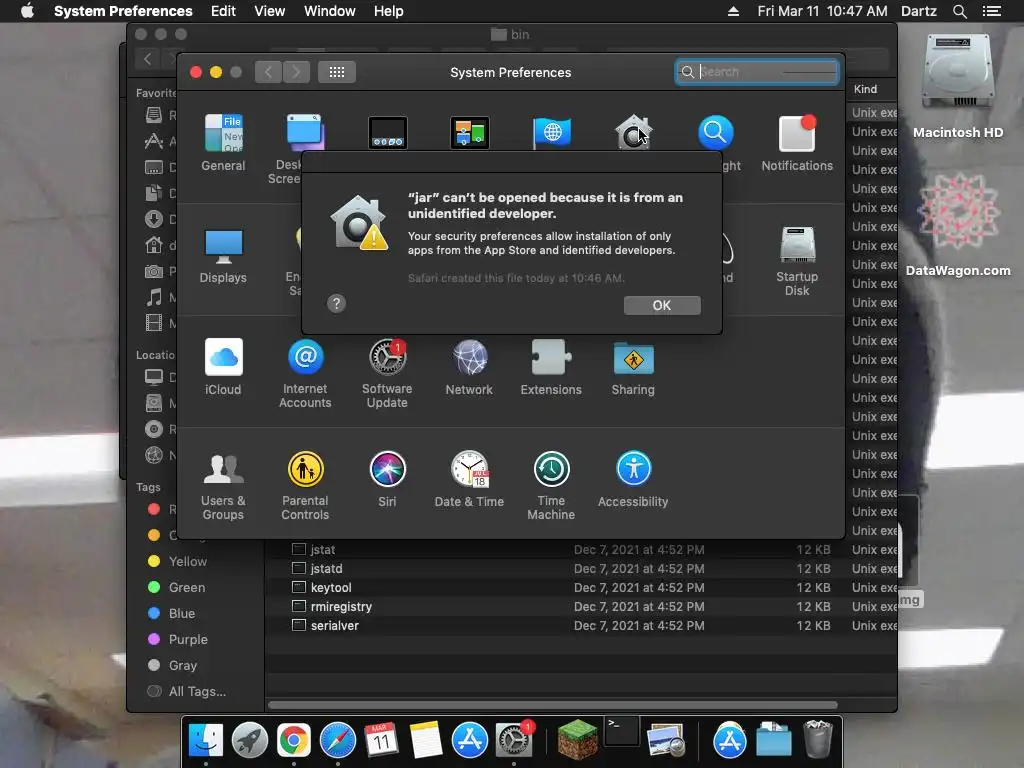Click the eject icon in menu bar
The image size is (1024, 768).
pyautogui.click(x=733, y=11)
